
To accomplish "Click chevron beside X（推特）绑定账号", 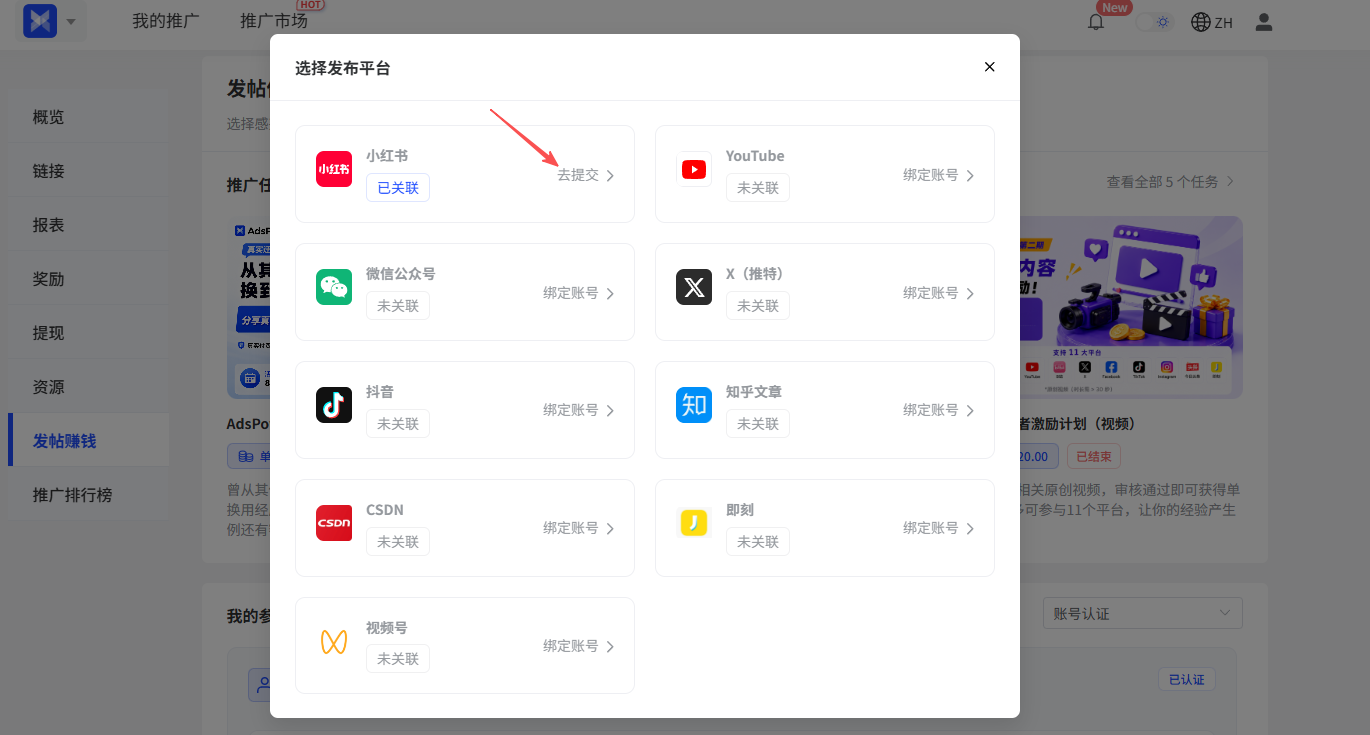I will coord(970,293).
